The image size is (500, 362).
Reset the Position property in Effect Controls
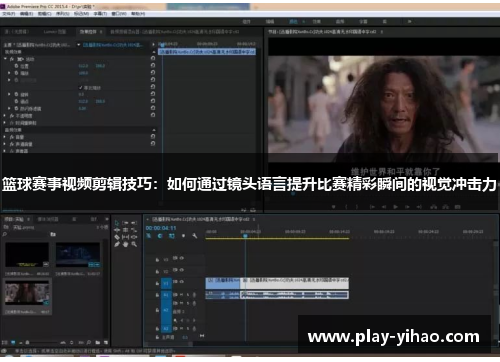153,66
